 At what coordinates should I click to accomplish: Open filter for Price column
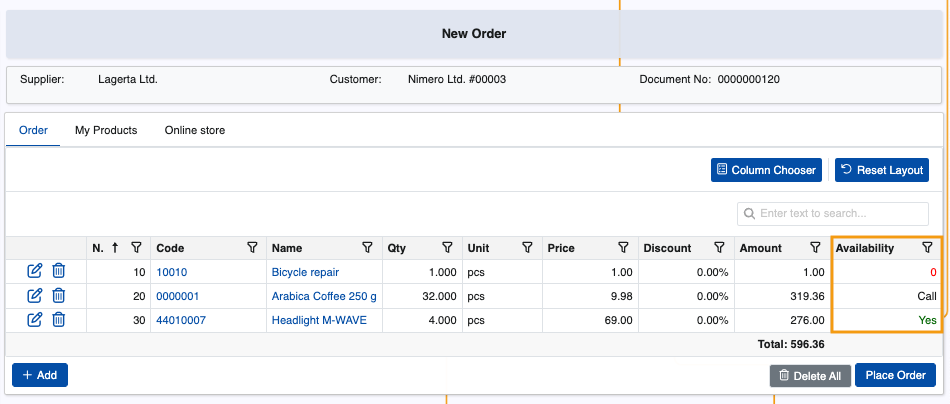point(623,247)
